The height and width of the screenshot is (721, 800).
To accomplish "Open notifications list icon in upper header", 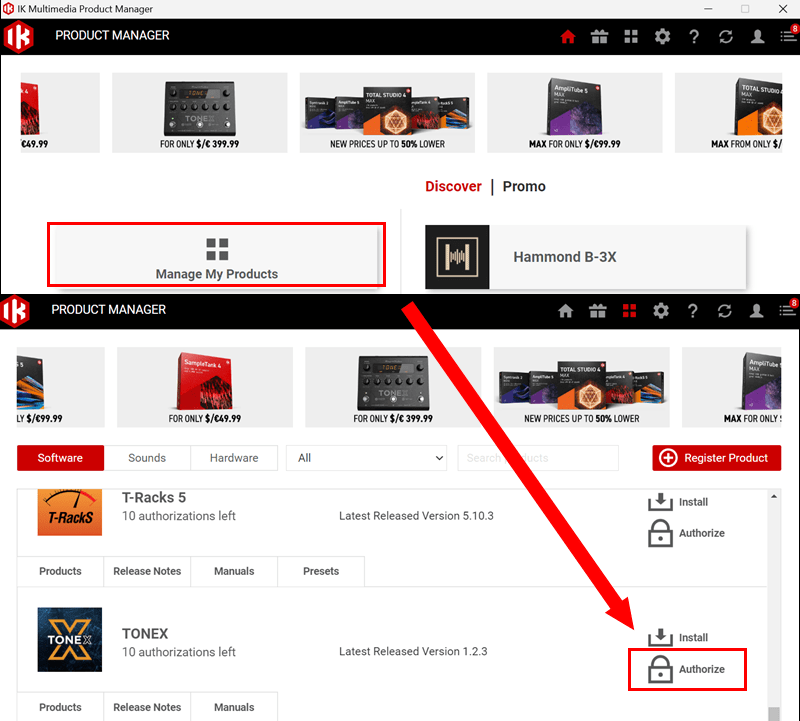I will 788,36.
